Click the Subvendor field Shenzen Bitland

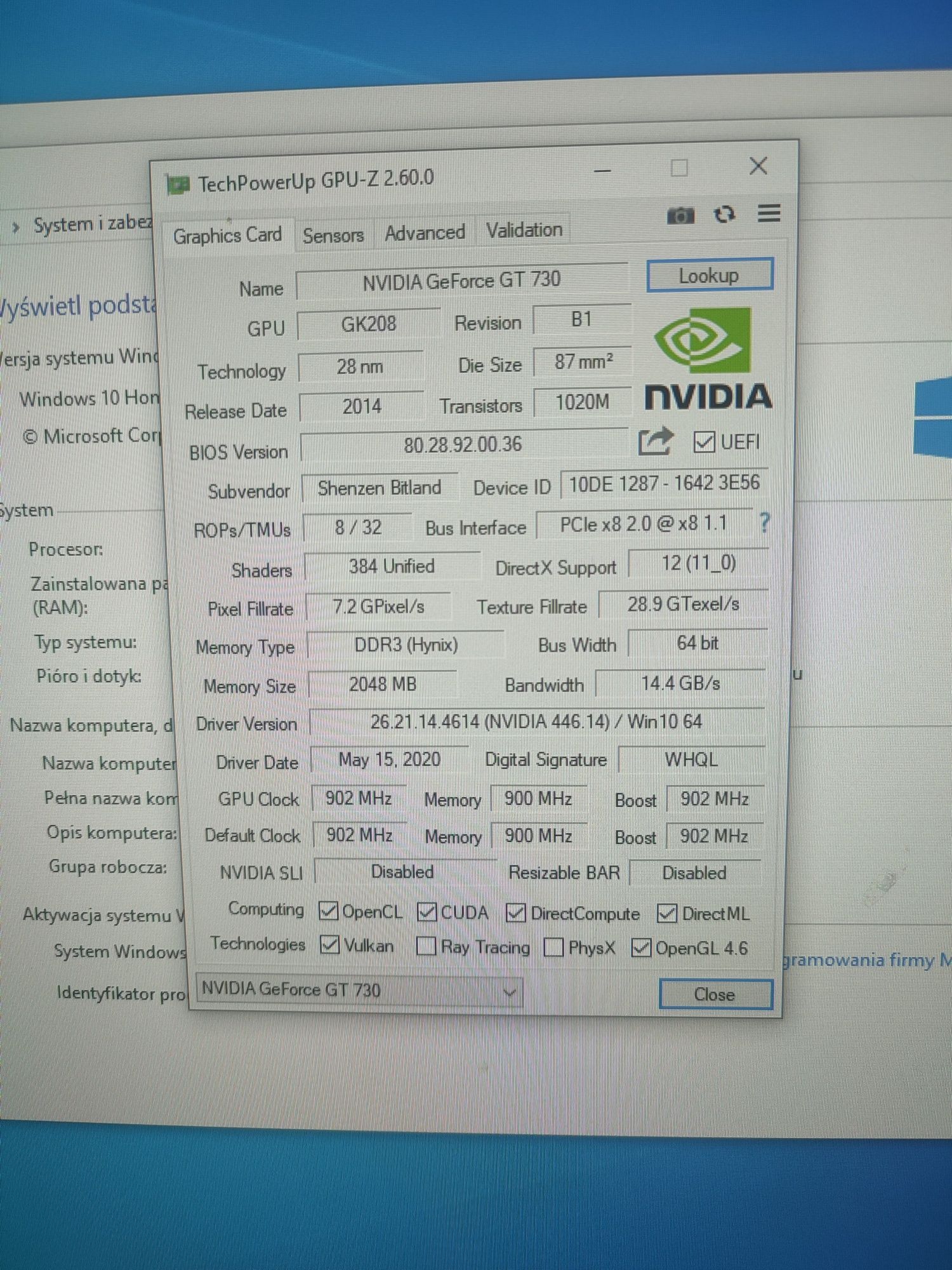380,488
